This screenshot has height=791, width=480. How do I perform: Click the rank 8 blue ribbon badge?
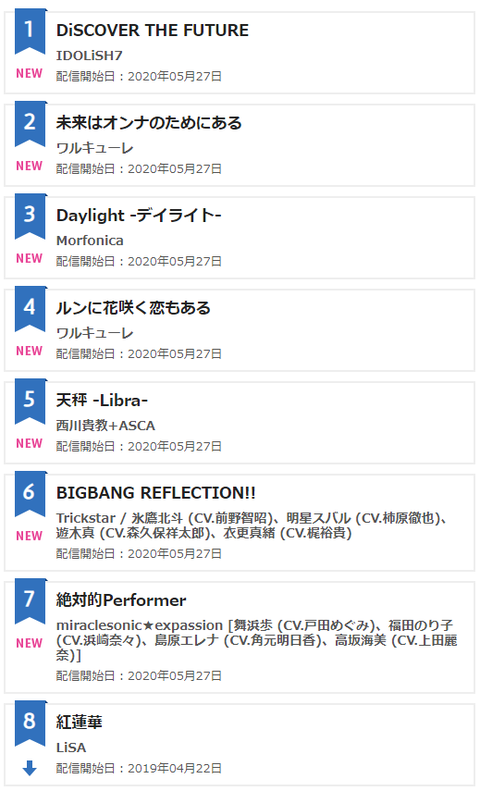pyautogui.click(x=30, y=723)
